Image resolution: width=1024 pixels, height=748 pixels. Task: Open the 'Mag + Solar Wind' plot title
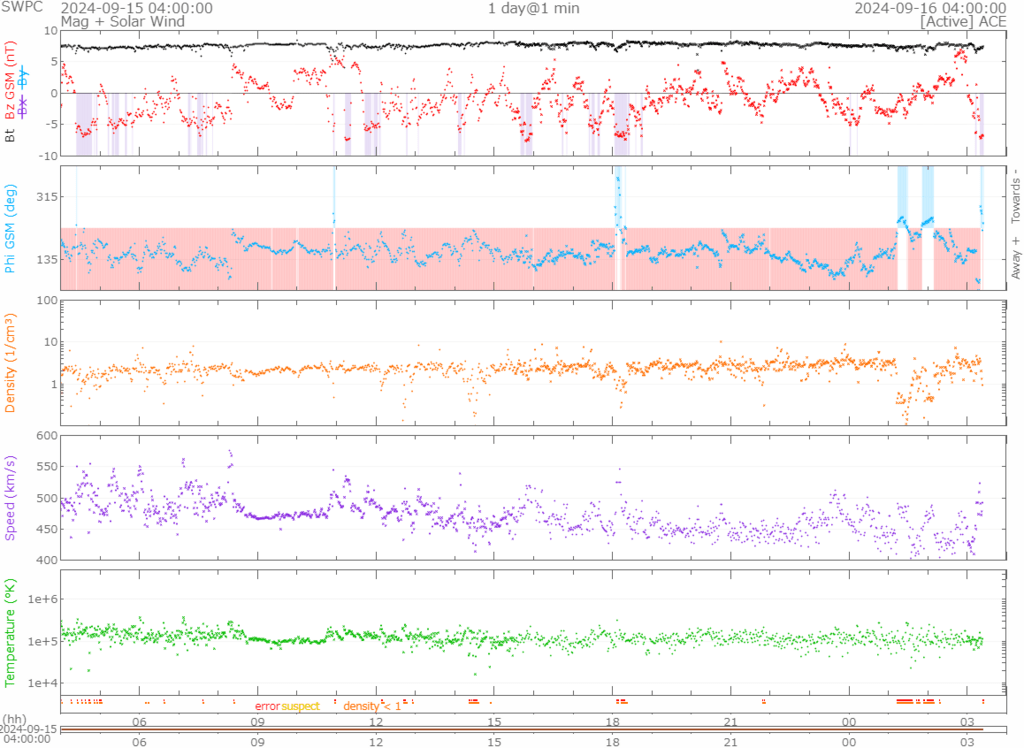tap(115, 21)
